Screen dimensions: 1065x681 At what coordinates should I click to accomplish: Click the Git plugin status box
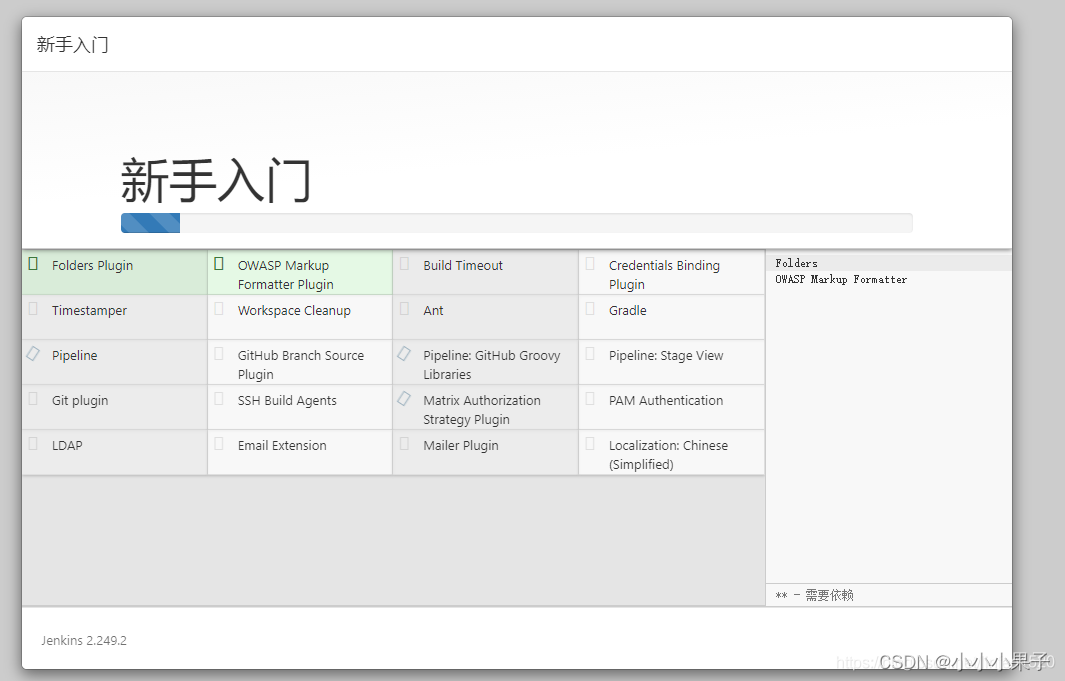tap(33, 399)
